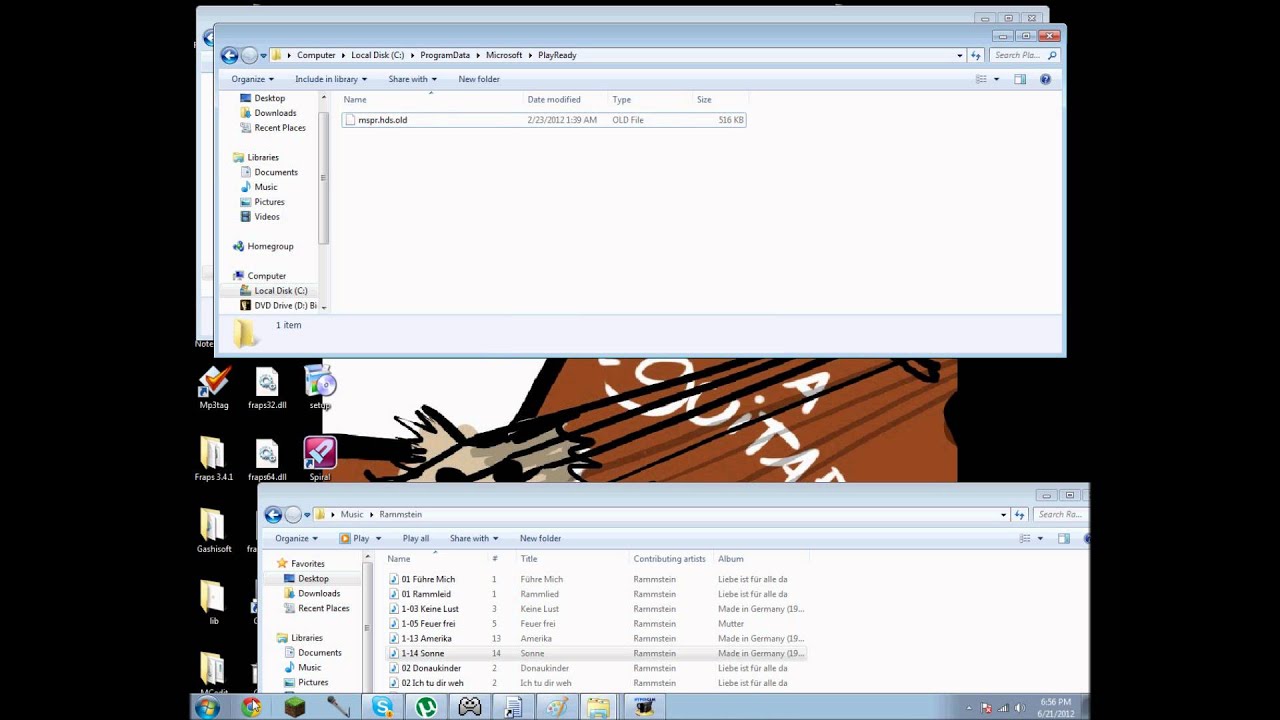This screenshot has width=1280, height=720.
Task: Open Google Chrome from taskbar
Action: (x=251, y=708)
